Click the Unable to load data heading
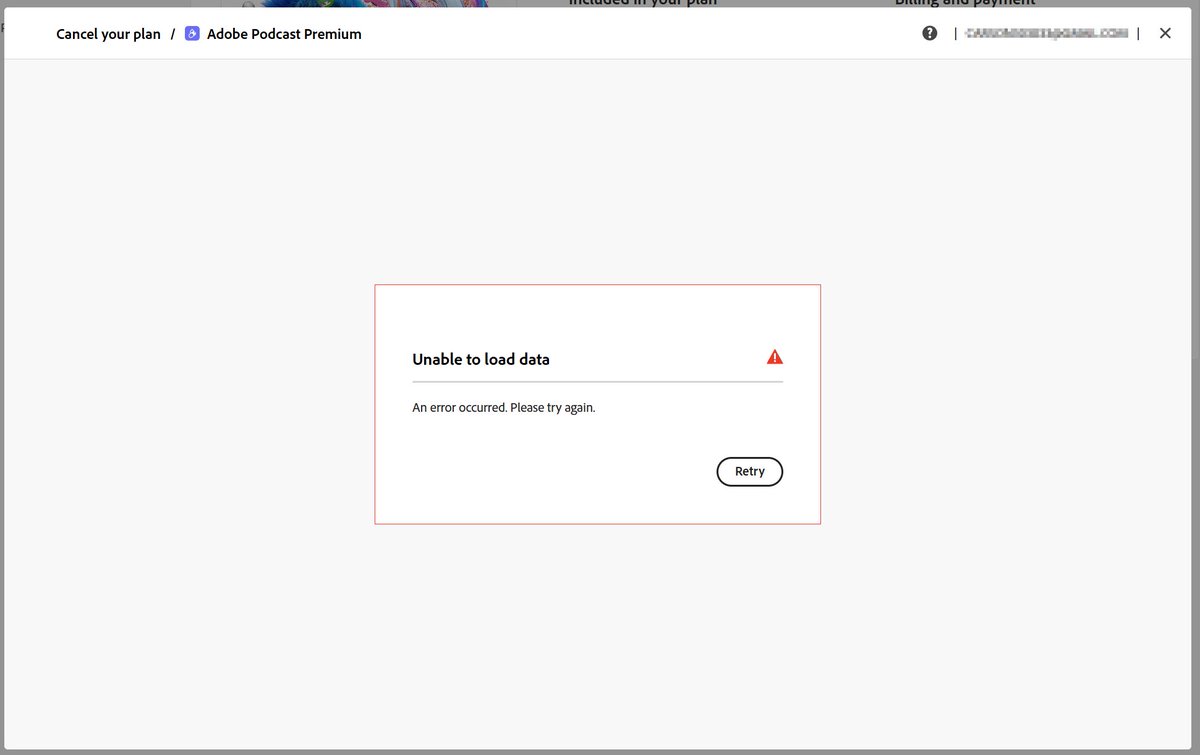This screenshot has height=755, width=1200. click(481, 359)
